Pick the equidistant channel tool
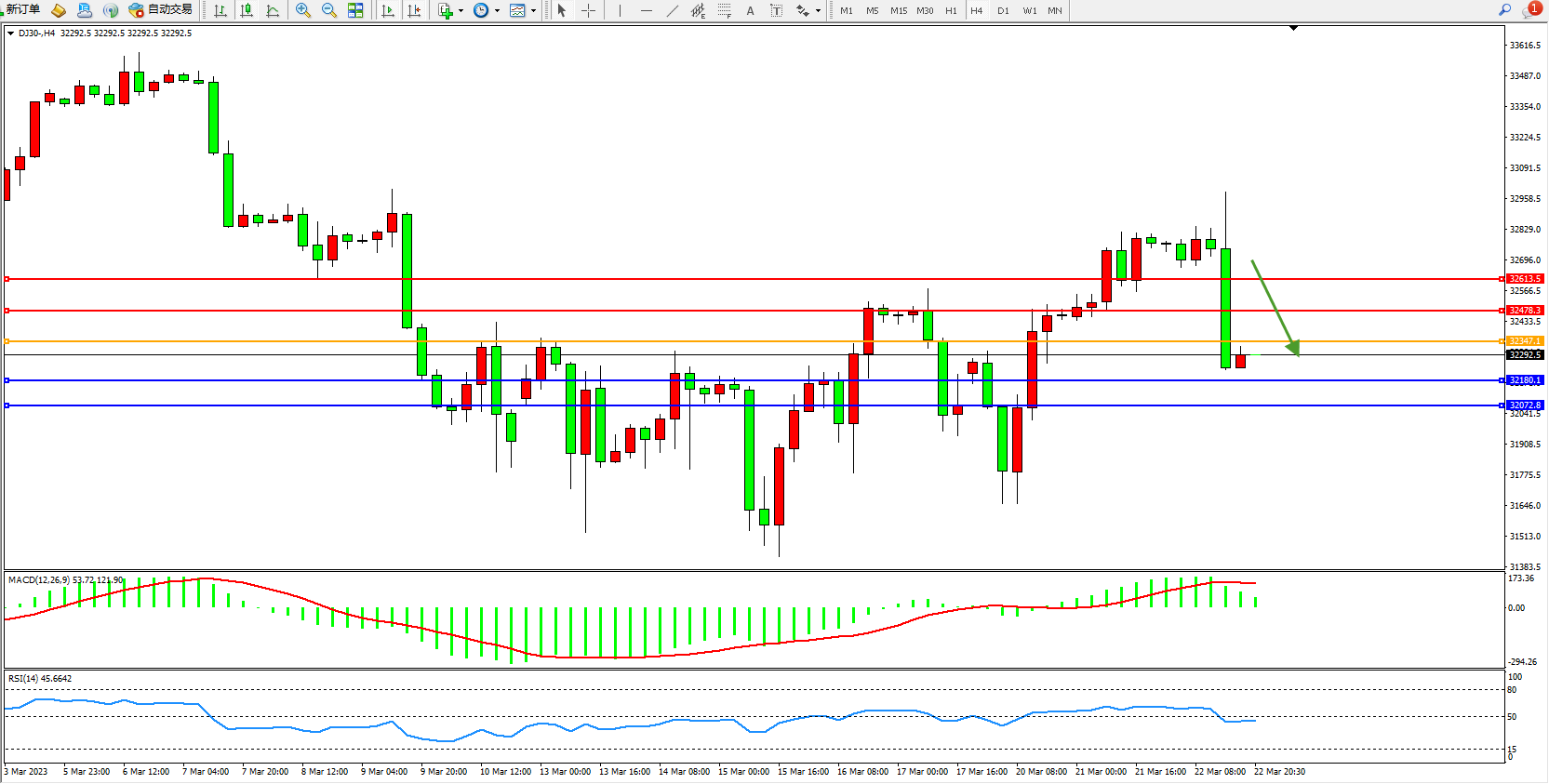The width and height of the screenshot is (1549, 784). tap(698, 11)
